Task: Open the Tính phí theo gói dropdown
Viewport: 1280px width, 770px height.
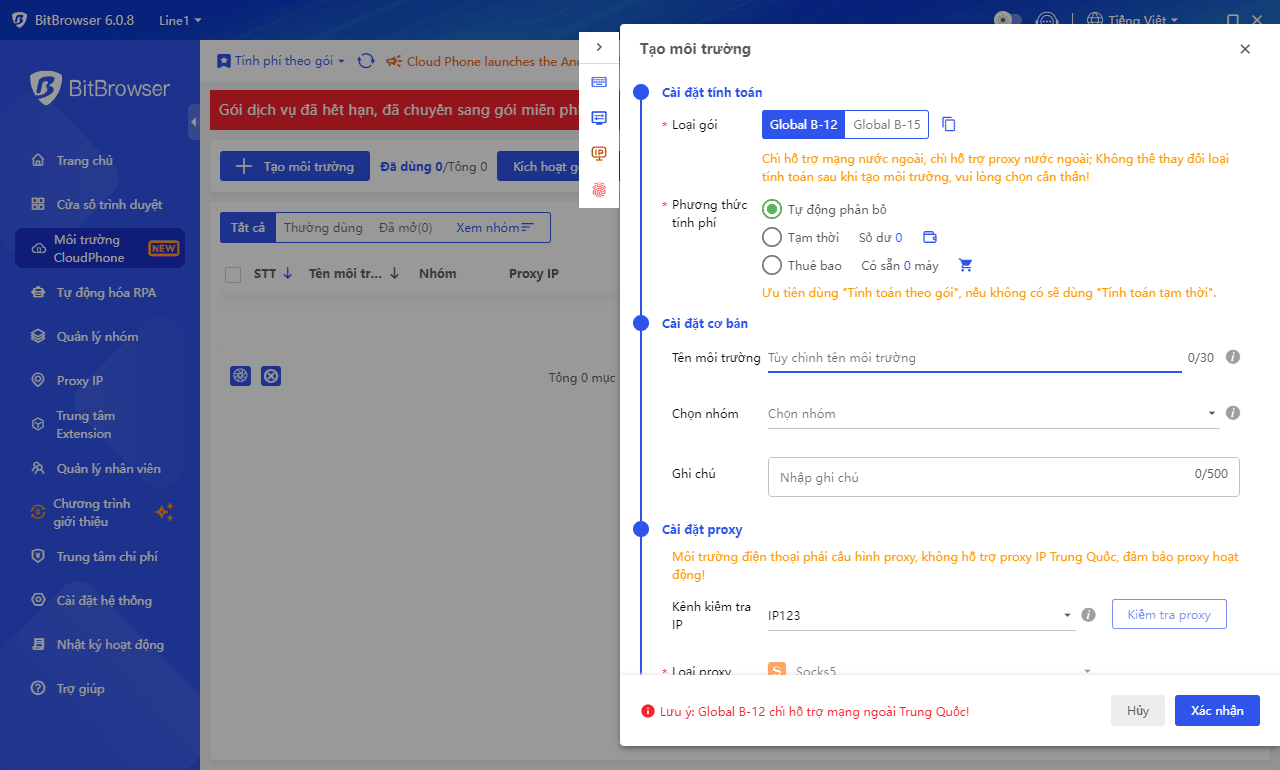Action: [281, 61]
